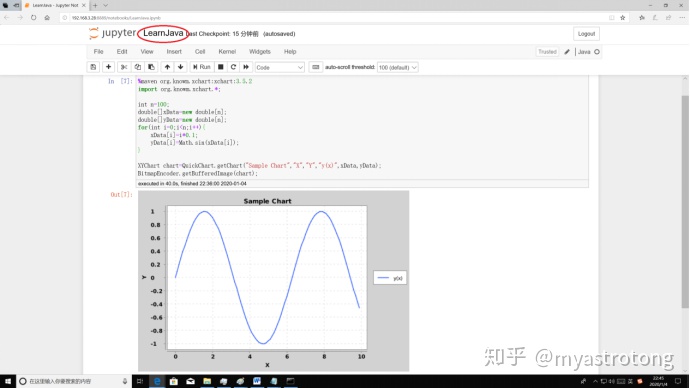Click inside the Java code cell editor

pos(363,128)
